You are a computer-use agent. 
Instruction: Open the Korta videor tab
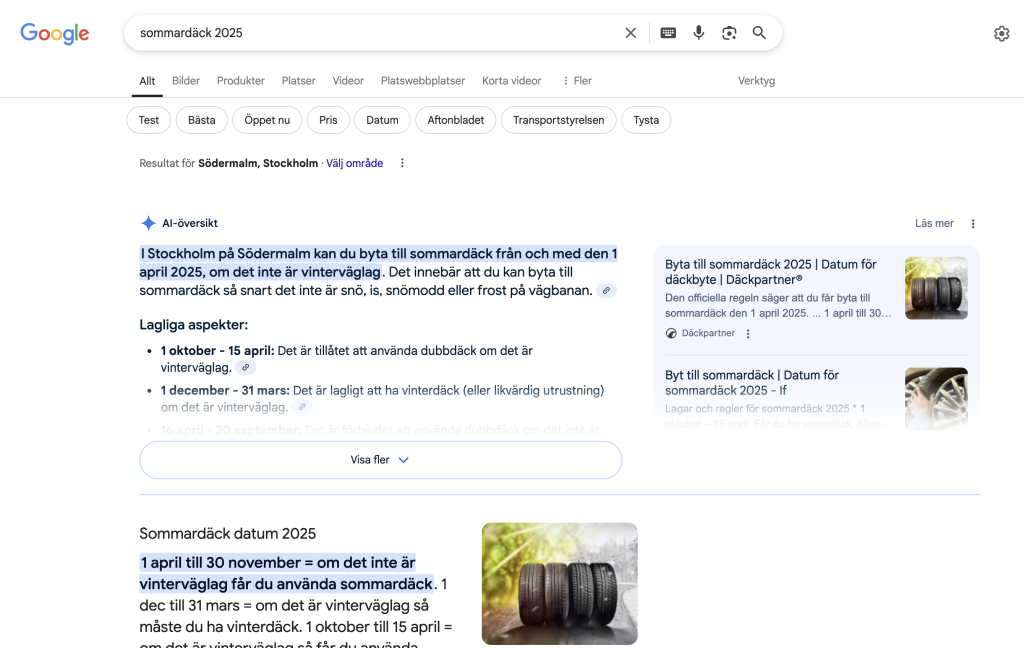[511, 81]
